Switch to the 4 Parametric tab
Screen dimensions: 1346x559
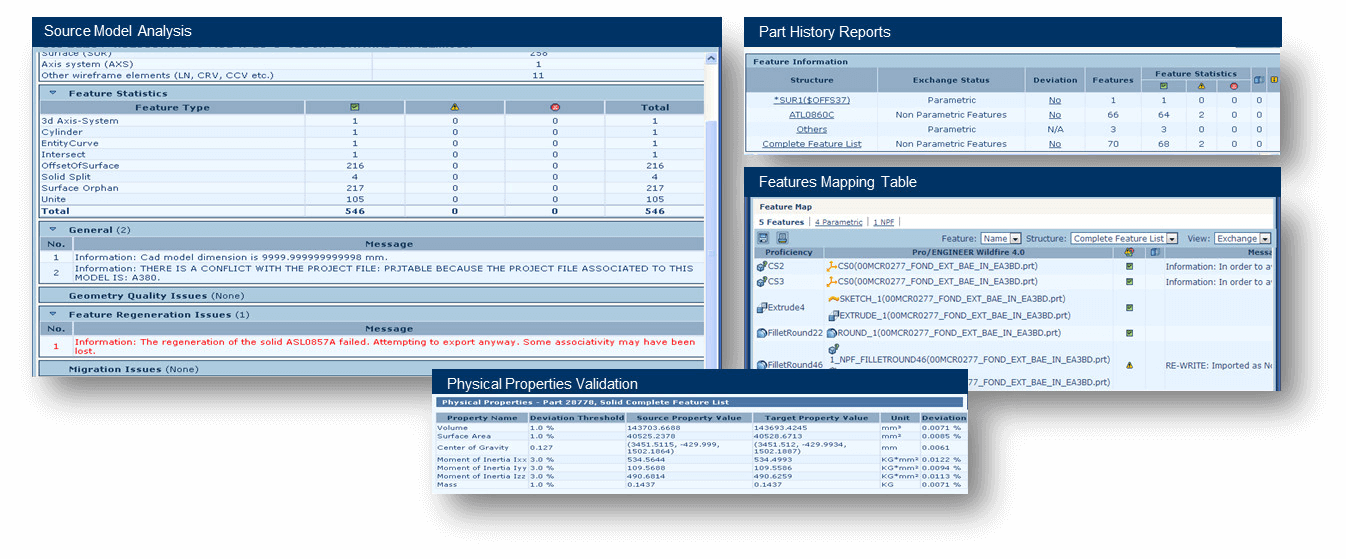pyautogui.click(x=838, y=222)
